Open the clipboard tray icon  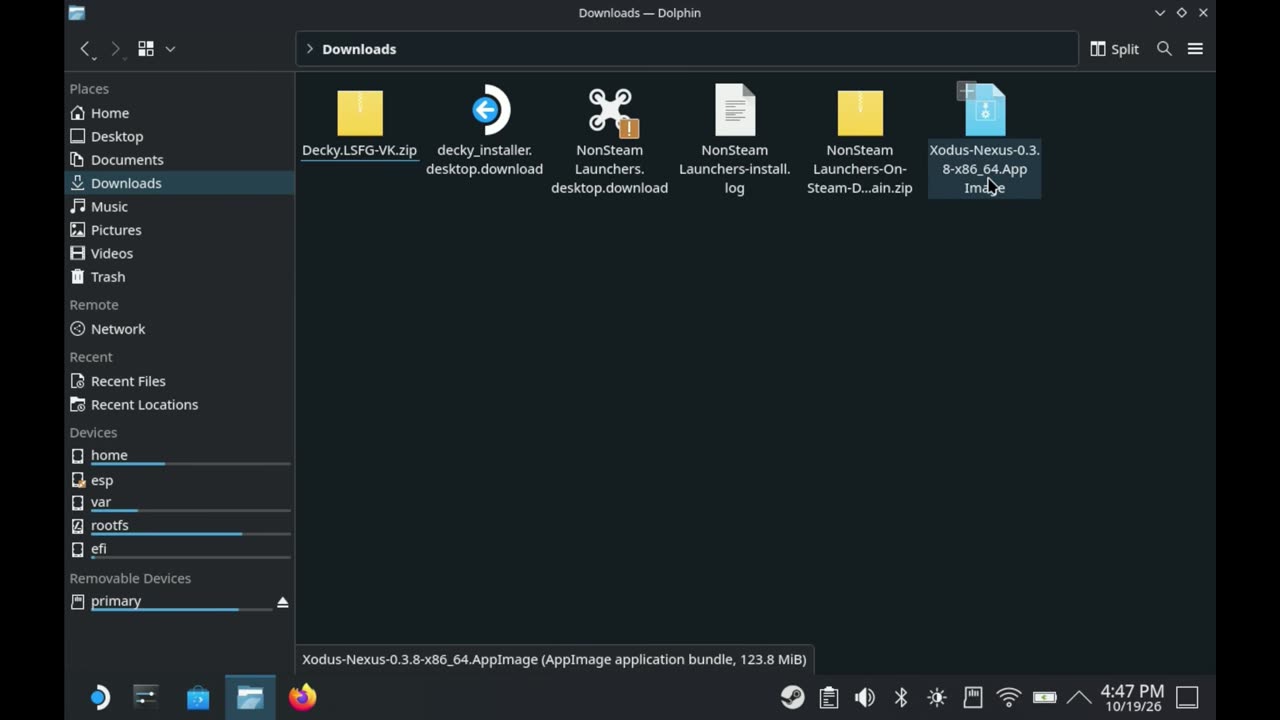pyautogui.click(x=829, y=697)
